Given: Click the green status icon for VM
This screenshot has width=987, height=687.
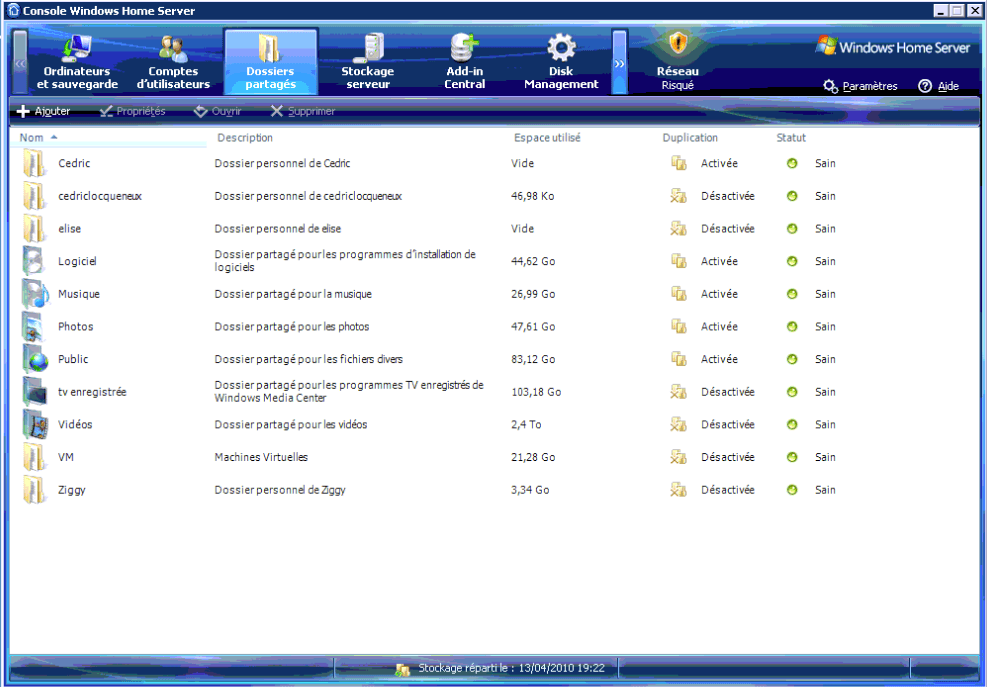Looking at the screenshot, I should [x=792, y=457].
